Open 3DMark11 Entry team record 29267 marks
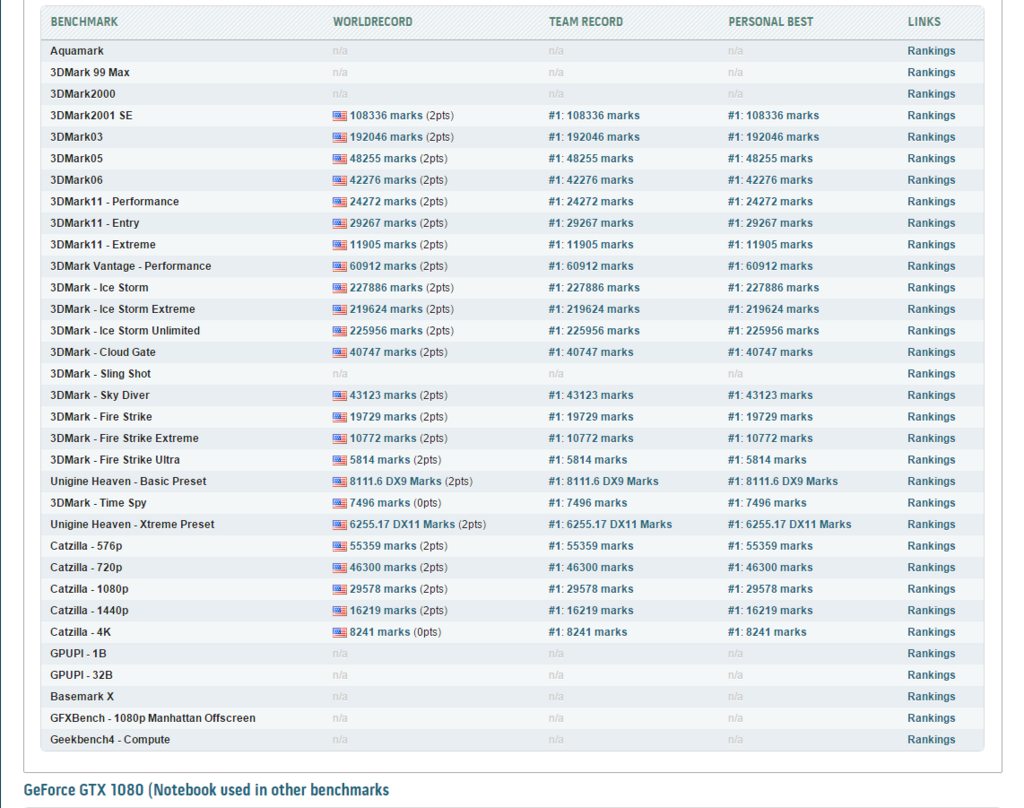1024x808 pixels. click(591, 223)
